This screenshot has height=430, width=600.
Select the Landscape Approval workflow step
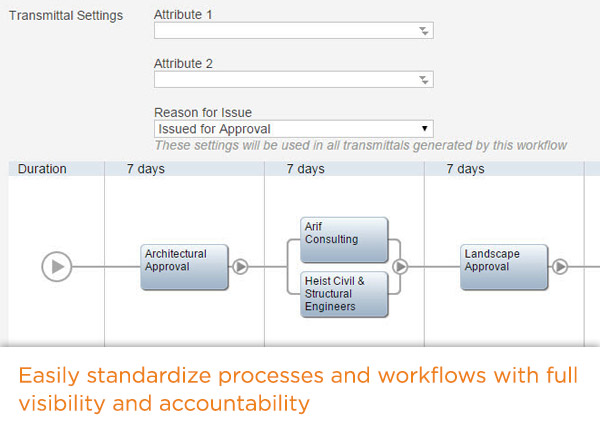pyautogui.click(x=504, y=267)
